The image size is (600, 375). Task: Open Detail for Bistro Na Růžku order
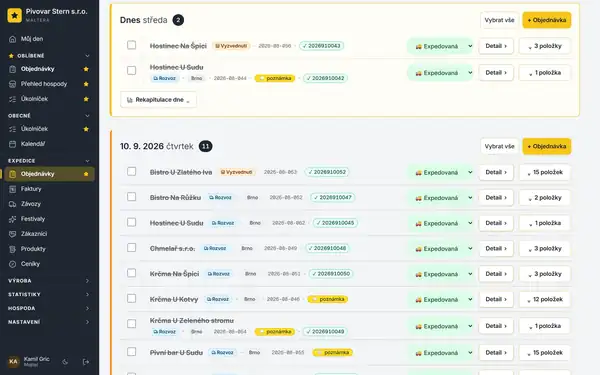tap(496, 197)
